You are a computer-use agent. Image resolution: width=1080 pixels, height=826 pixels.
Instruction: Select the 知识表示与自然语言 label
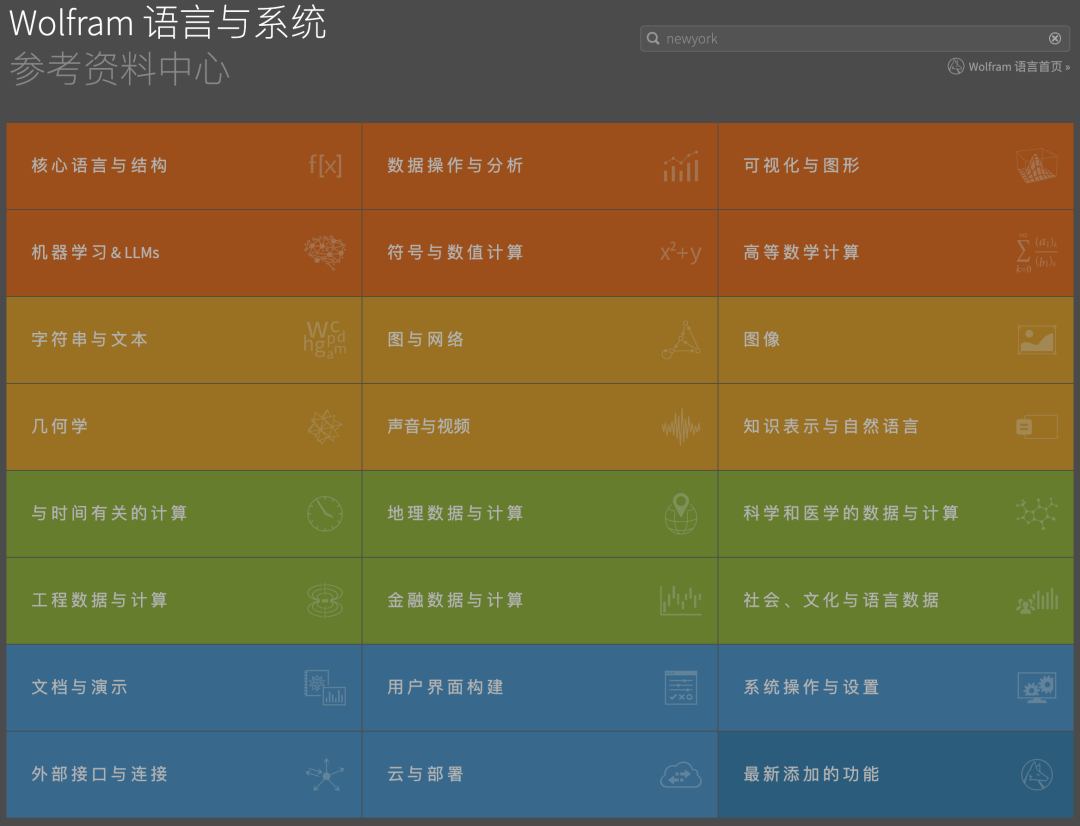(831, 426)
